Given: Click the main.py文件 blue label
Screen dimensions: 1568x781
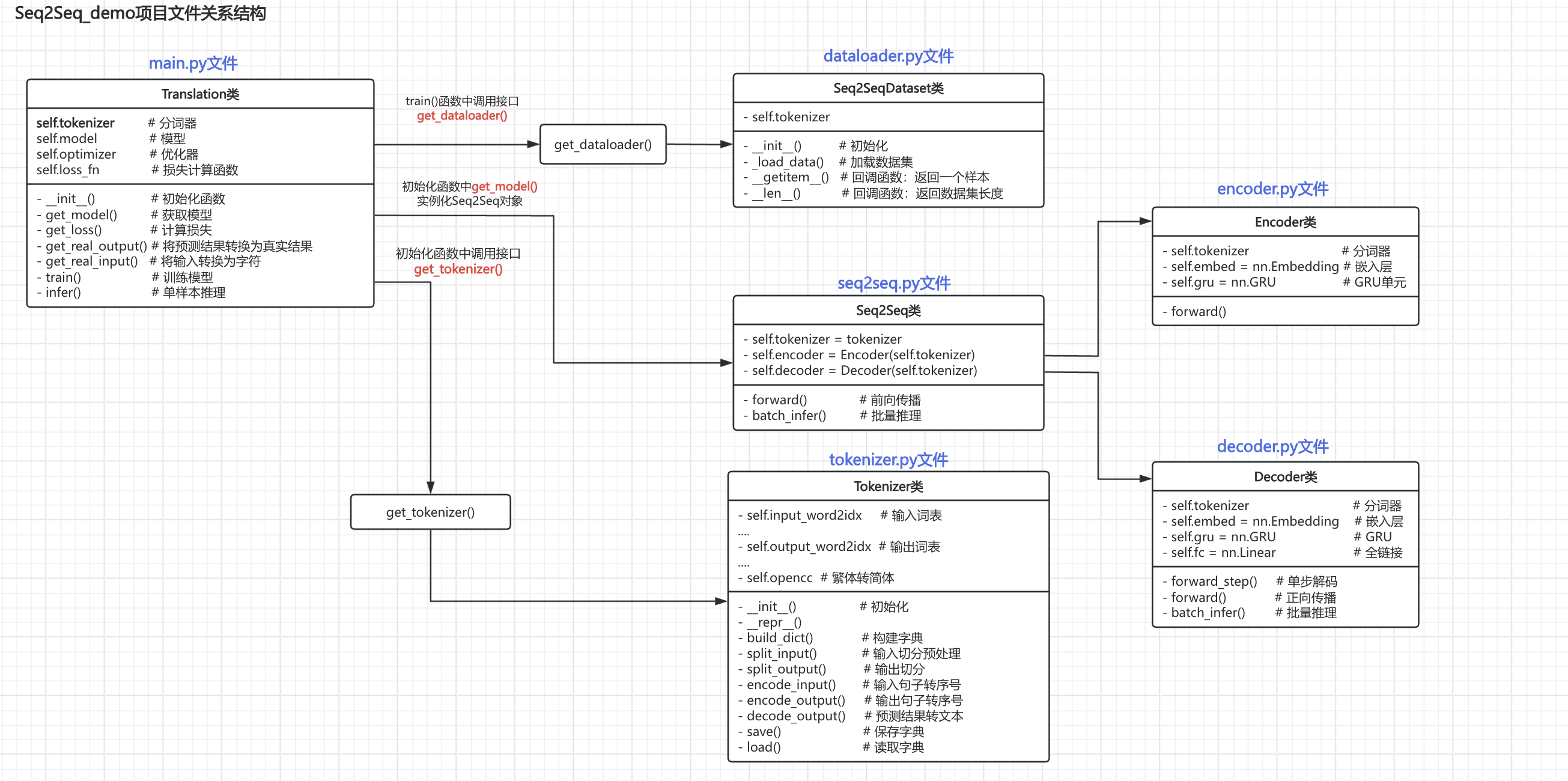Looking at the screenshot, I should click(x=193, y=63).
